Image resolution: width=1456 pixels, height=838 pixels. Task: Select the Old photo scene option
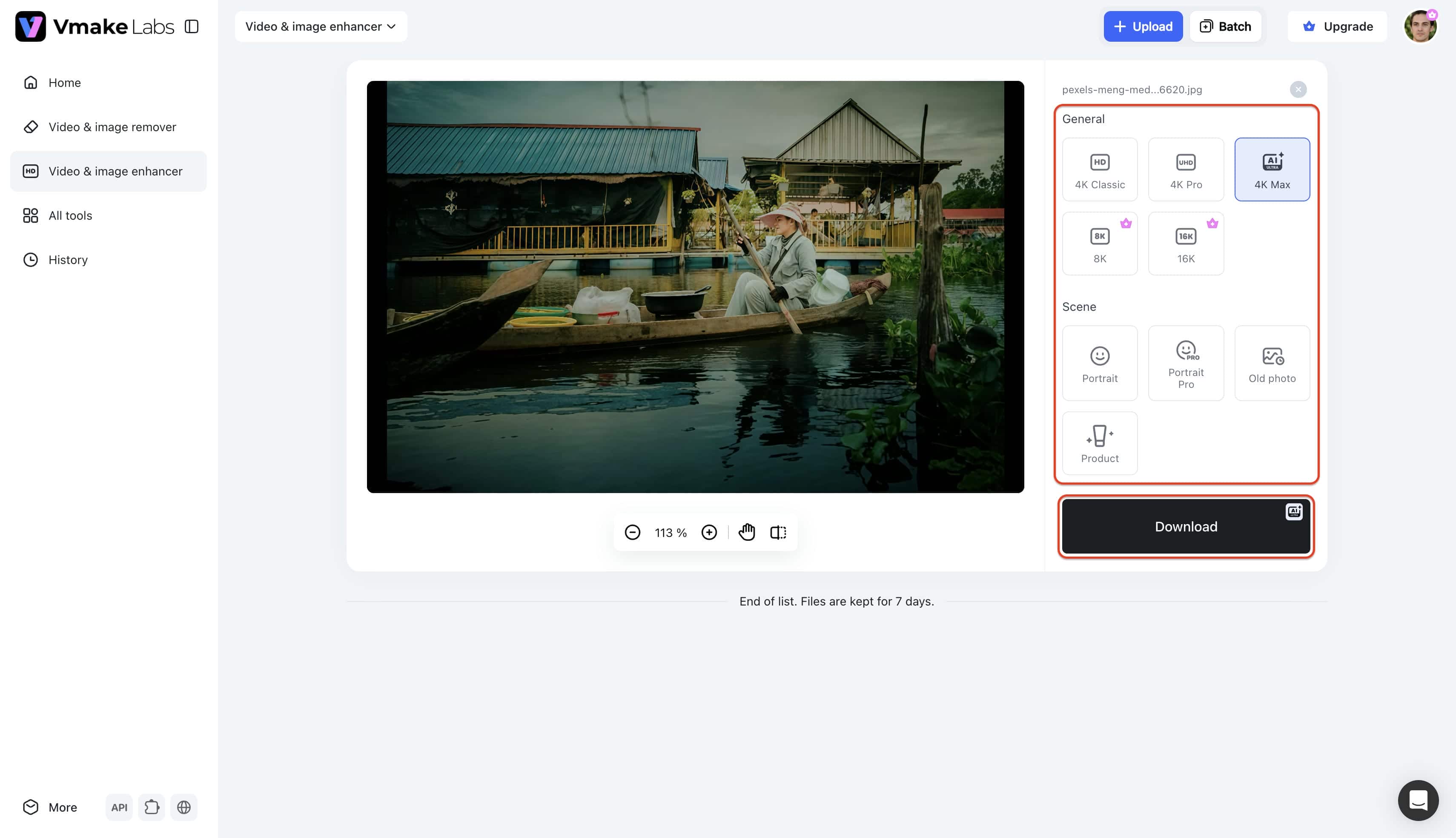[1272, 363]
